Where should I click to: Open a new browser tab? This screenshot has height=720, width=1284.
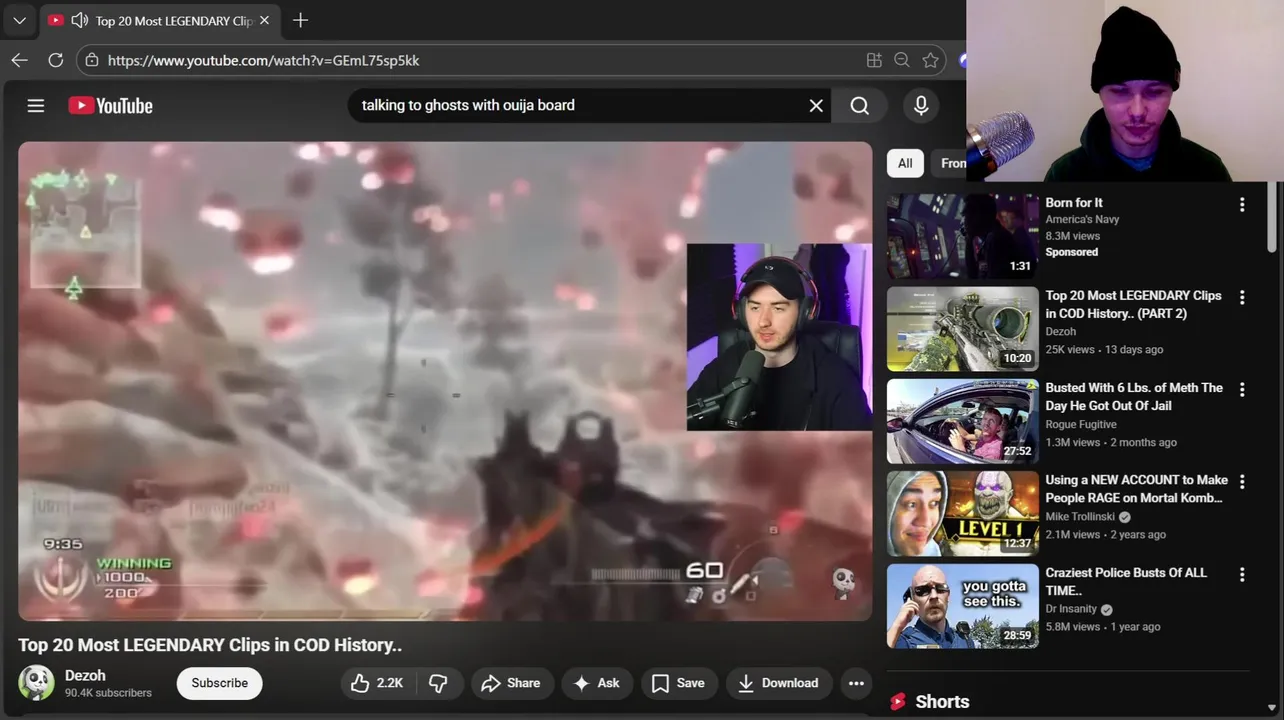tap(300, 20)
